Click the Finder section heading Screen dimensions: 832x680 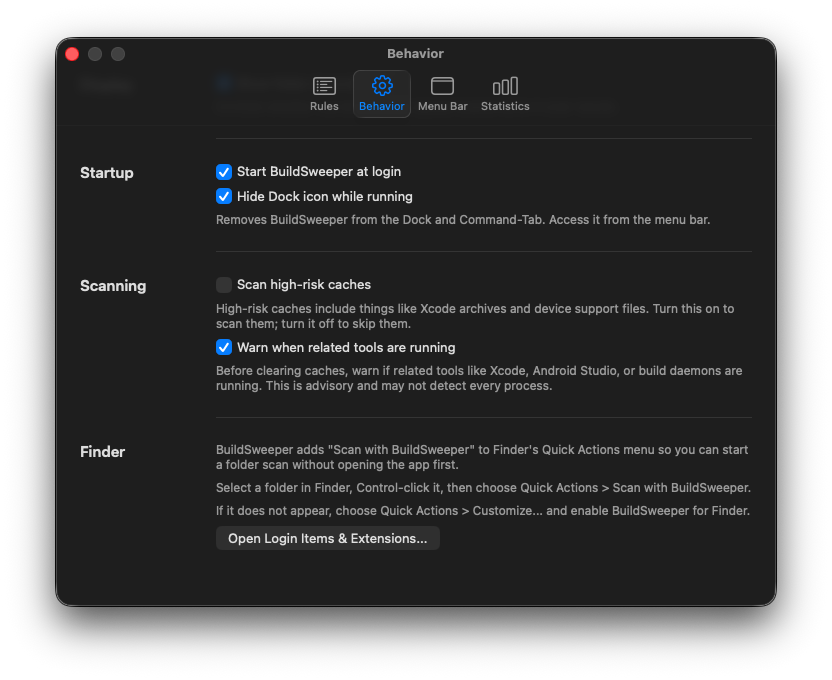point(102,452)
